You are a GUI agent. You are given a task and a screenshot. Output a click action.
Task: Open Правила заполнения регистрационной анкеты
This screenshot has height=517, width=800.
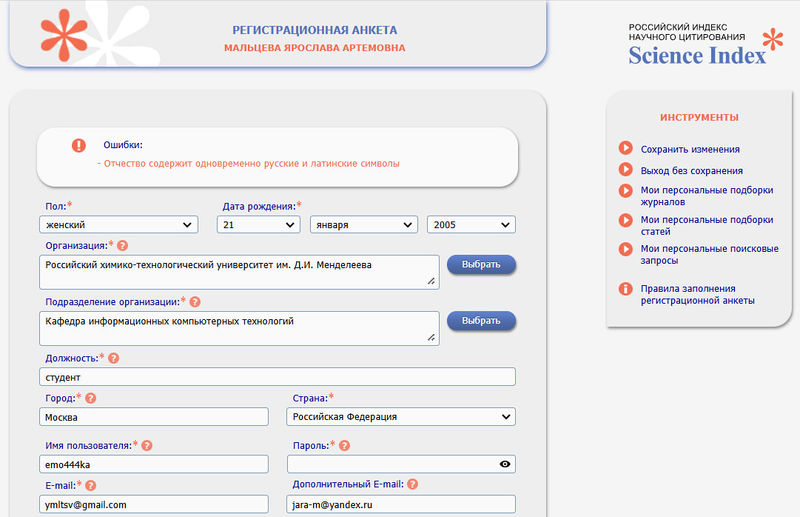(697, 294)
